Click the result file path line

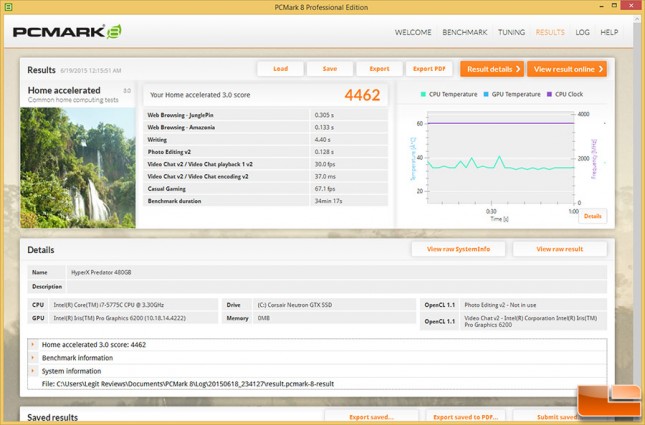[x=188, y=384]
